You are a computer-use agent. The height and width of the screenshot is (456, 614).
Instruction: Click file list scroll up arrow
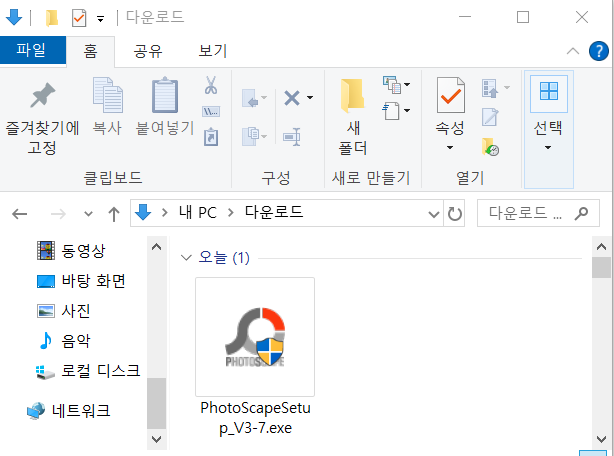[601, 247]
